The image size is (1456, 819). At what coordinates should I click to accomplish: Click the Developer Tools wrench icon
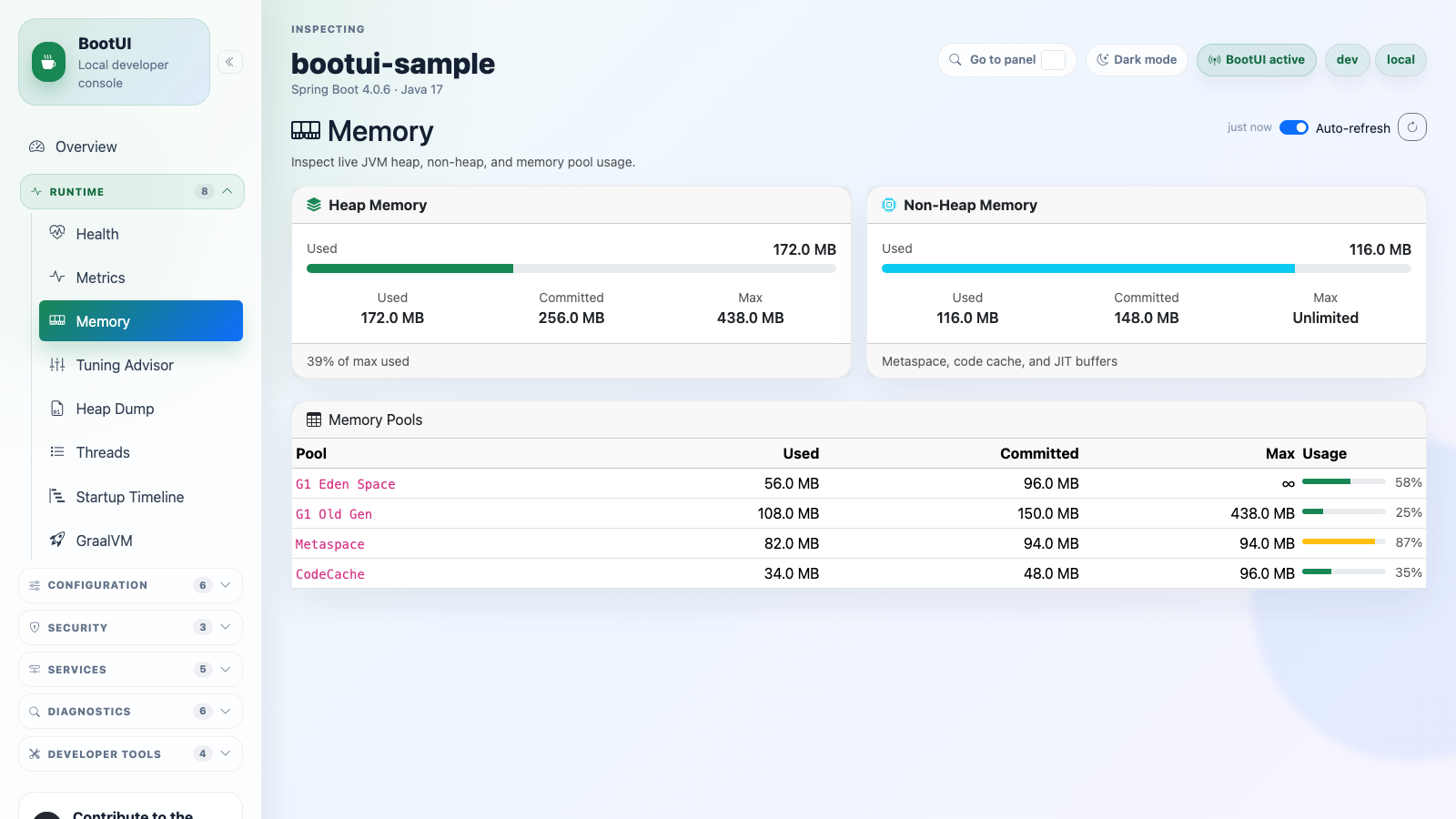point(35,753)
